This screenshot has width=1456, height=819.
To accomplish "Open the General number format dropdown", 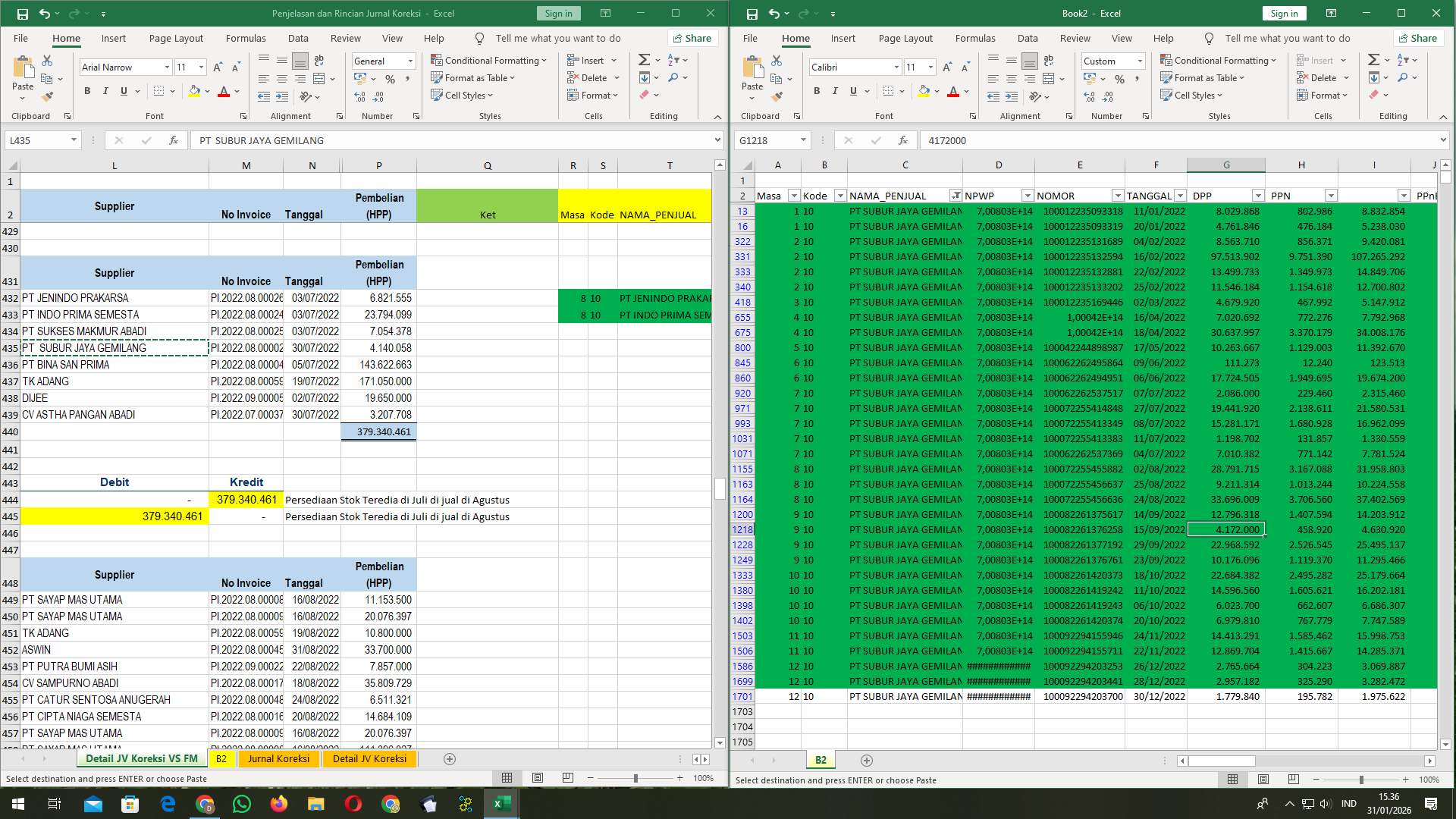I will click(409, 61).
